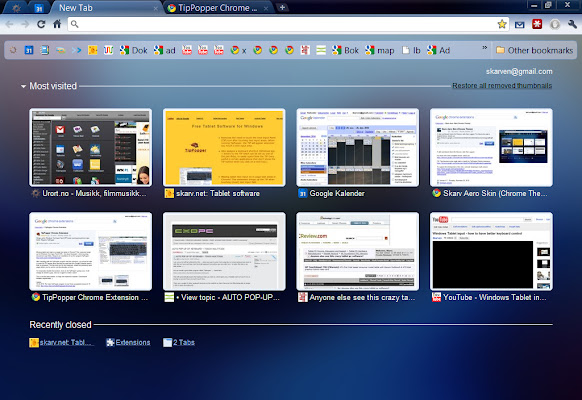Screen dimensions: 582x400
Task: Open the white 'W' zigzag bookmark icon
Action: [x=108, y=50]
